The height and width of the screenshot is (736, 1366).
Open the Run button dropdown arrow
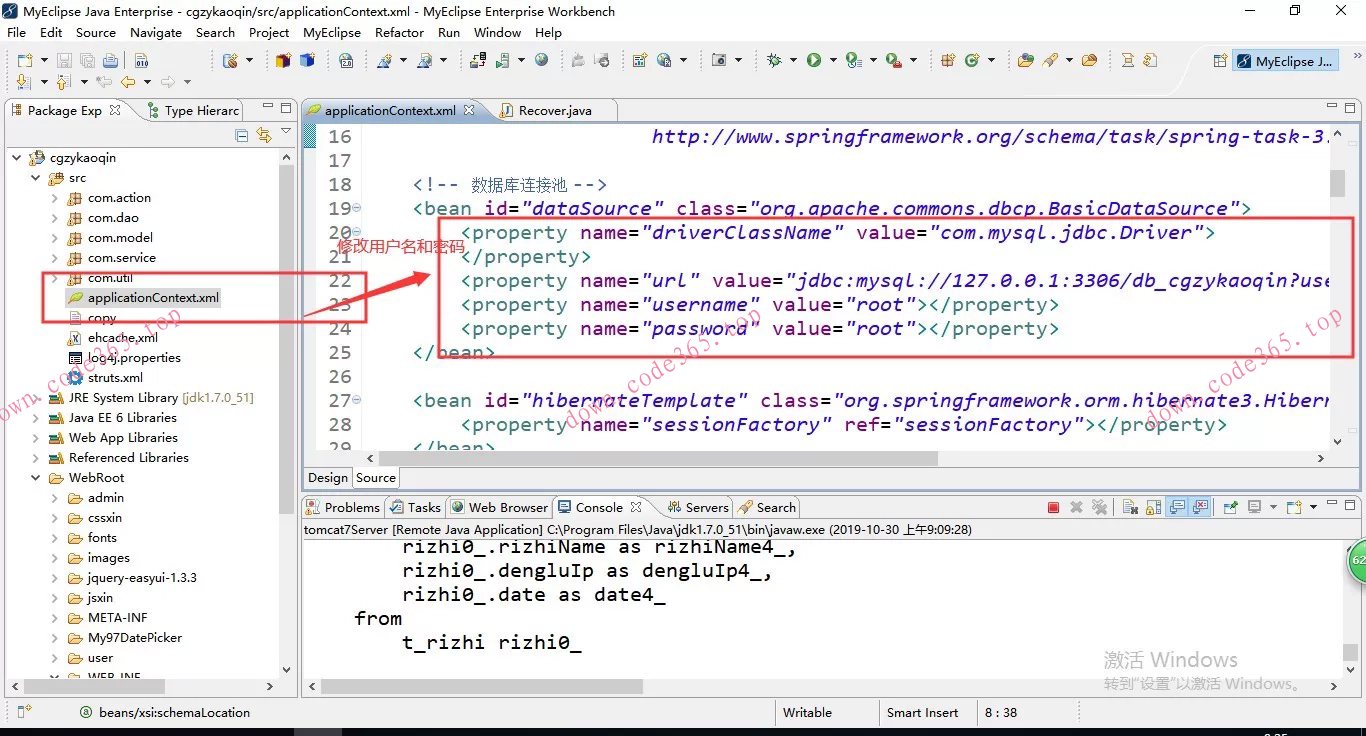(833, 61)
